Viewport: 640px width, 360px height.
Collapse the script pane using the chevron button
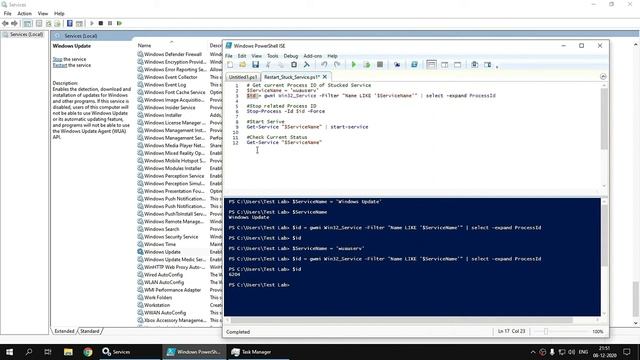coord(603,76)
